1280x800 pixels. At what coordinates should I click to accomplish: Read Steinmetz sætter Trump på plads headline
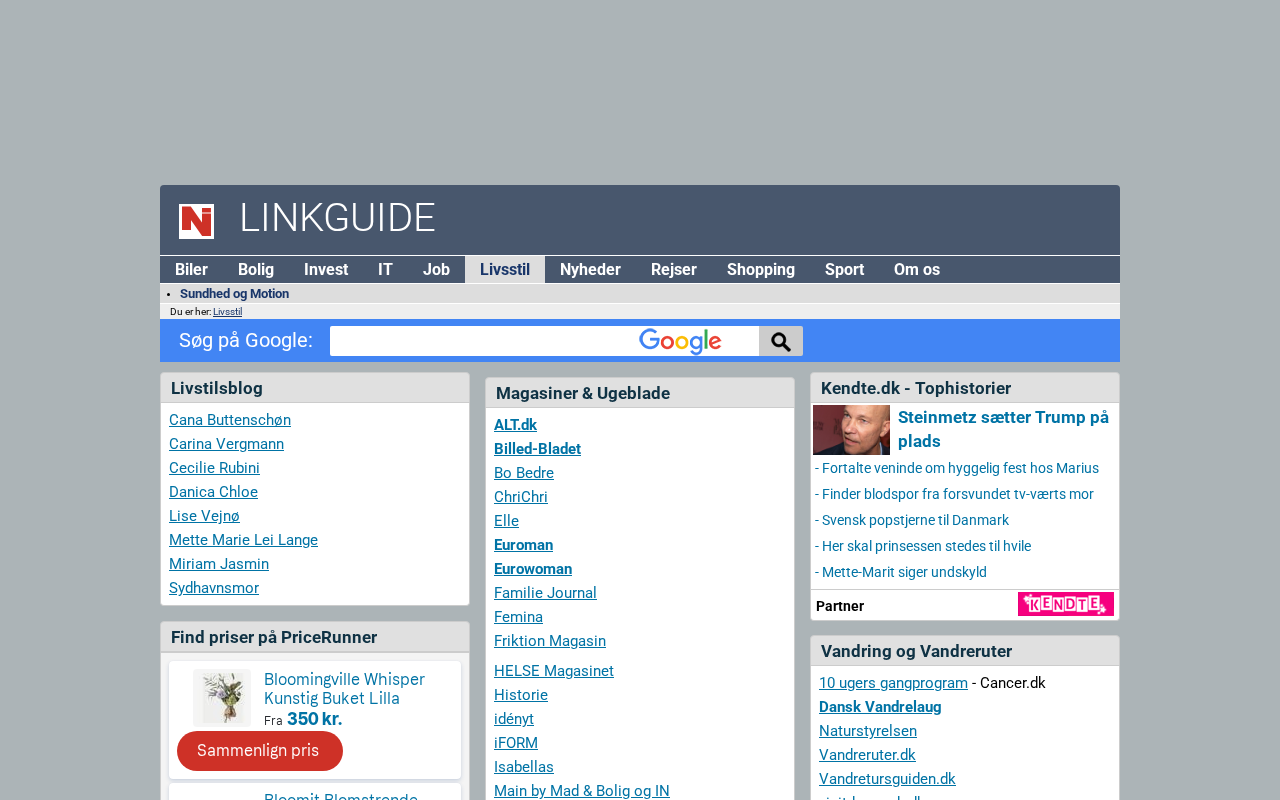point(1003,429)
